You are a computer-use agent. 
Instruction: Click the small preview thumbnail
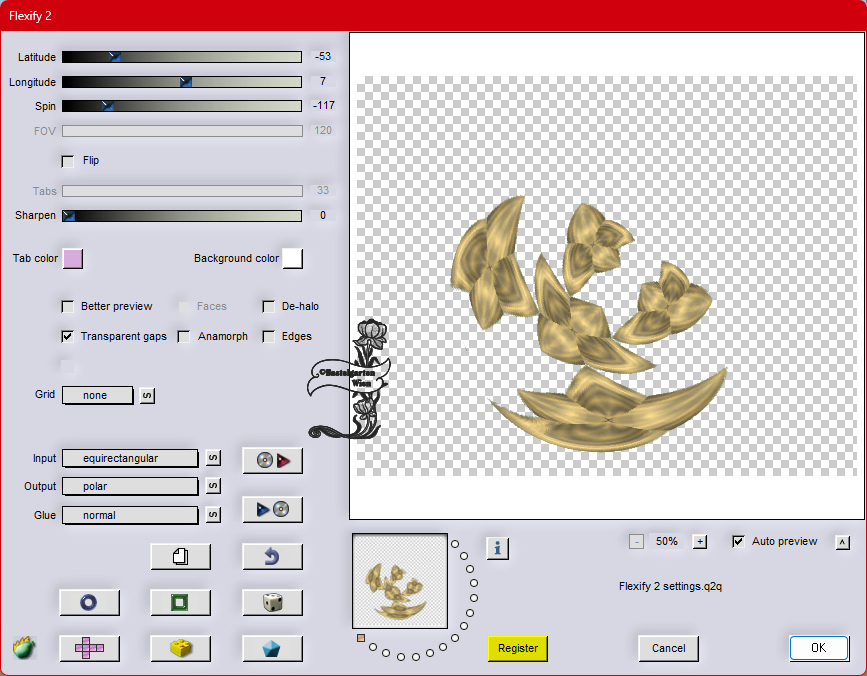click(400, 581)
